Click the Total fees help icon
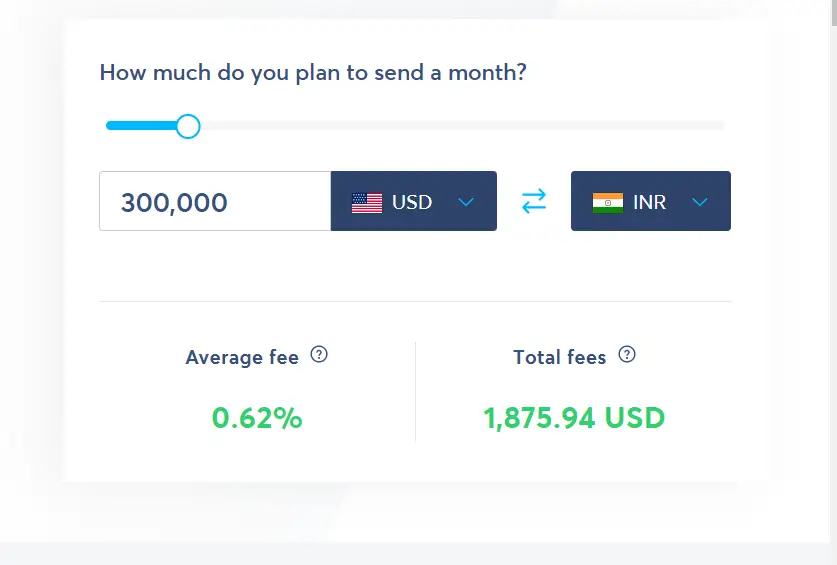837x565 pixels. click(x=627, y=355)
